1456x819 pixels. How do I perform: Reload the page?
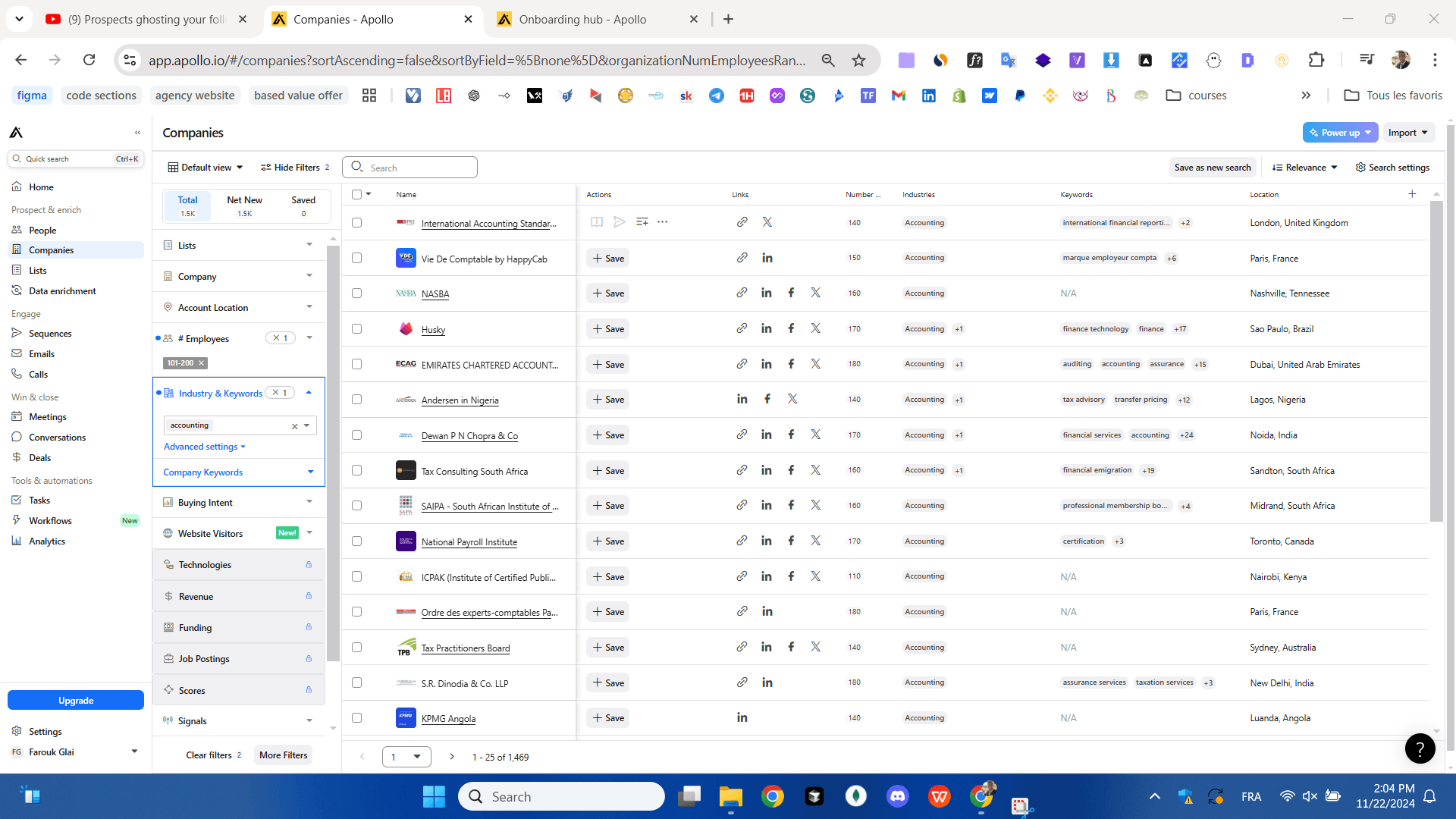pos(89,60)
